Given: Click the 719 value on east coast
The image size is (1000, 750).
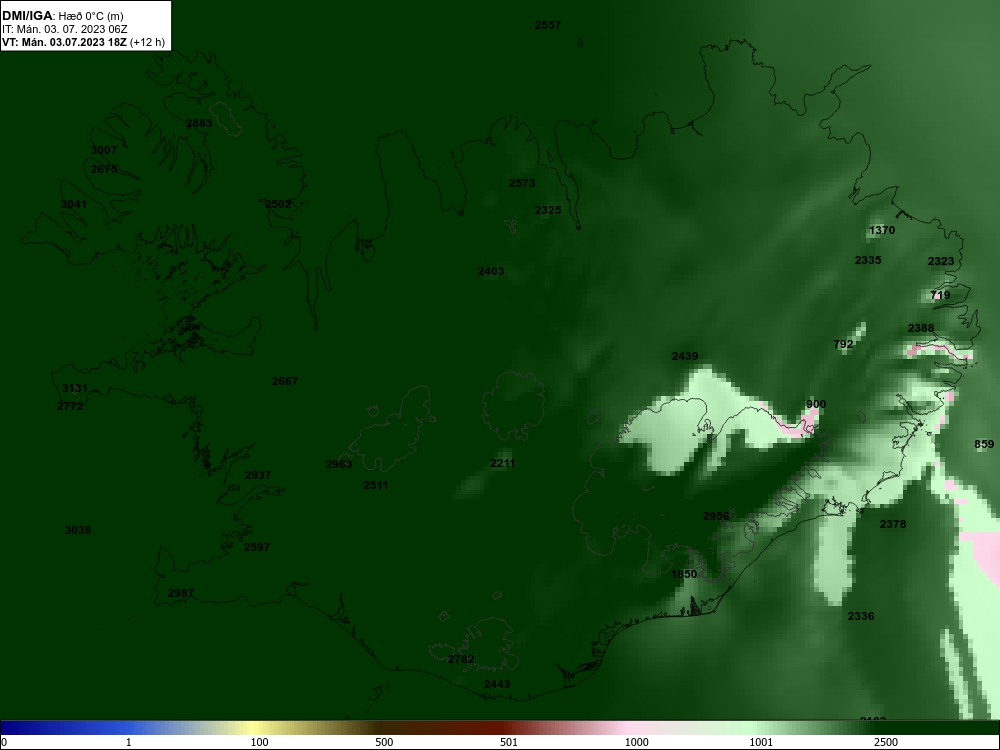Looking at the screenshot, I should [940, 295].
